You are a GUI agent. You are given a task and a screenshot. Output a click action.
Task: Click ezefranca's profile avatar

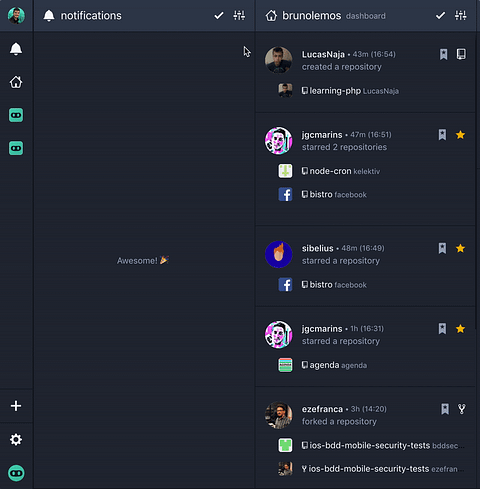[279, 415]
